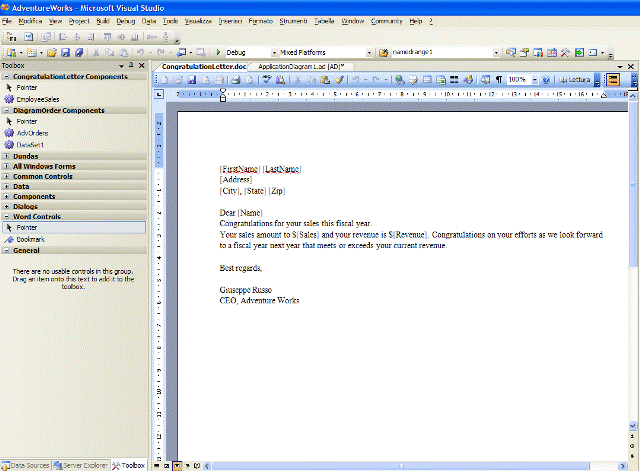Click the Insert Hyperlink globe icon

pyautogui.click(x=400, y=80)
